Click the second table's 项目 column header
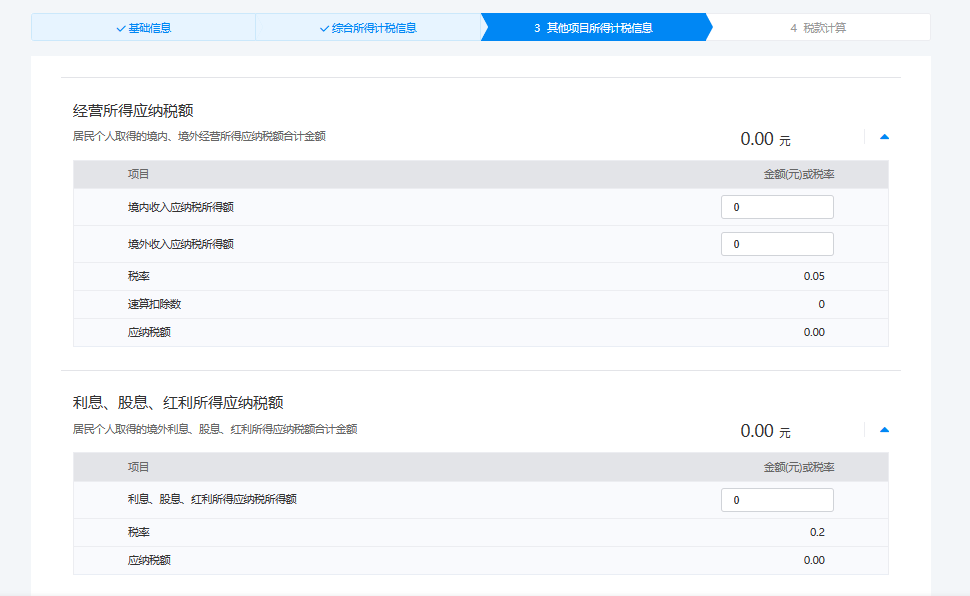Image resolution: width=970 pixels, height=596 pixels. coord(138,467)
